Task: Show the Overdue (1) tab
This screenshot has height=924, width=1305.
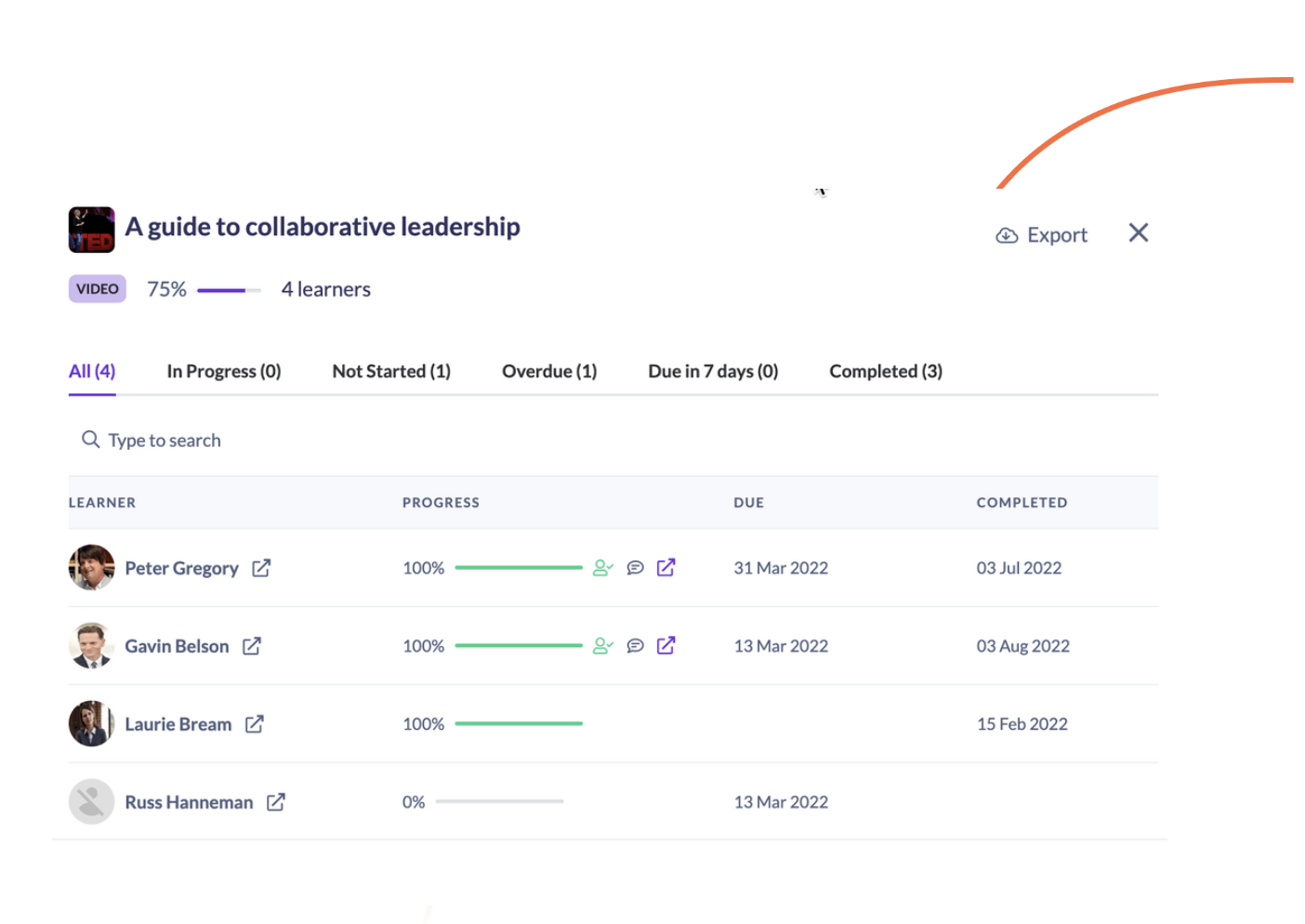Action: click(x=549, y=372)
